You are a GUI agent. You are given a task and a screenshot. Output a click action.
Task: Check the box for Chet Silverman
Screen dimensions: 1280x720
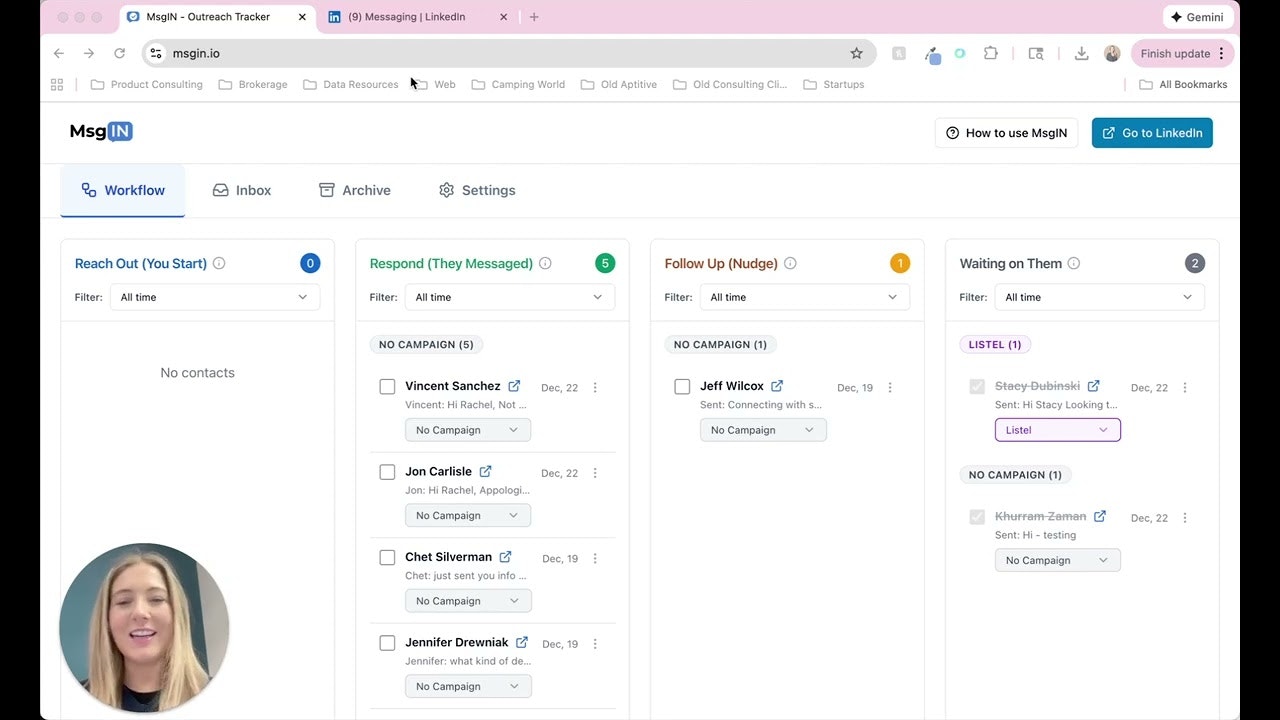pos(387,558)
